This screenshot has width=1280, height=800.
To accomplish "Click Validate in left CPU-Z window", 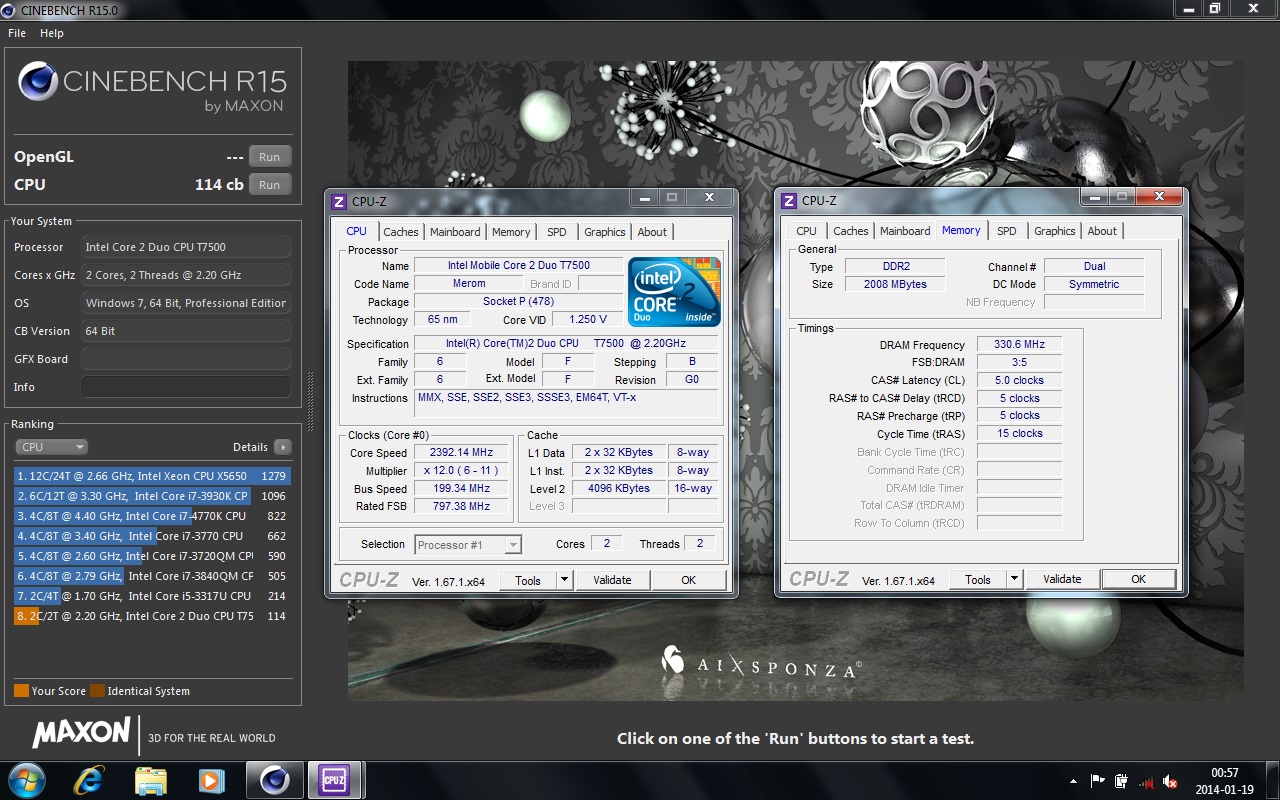I will coord(612,580).
